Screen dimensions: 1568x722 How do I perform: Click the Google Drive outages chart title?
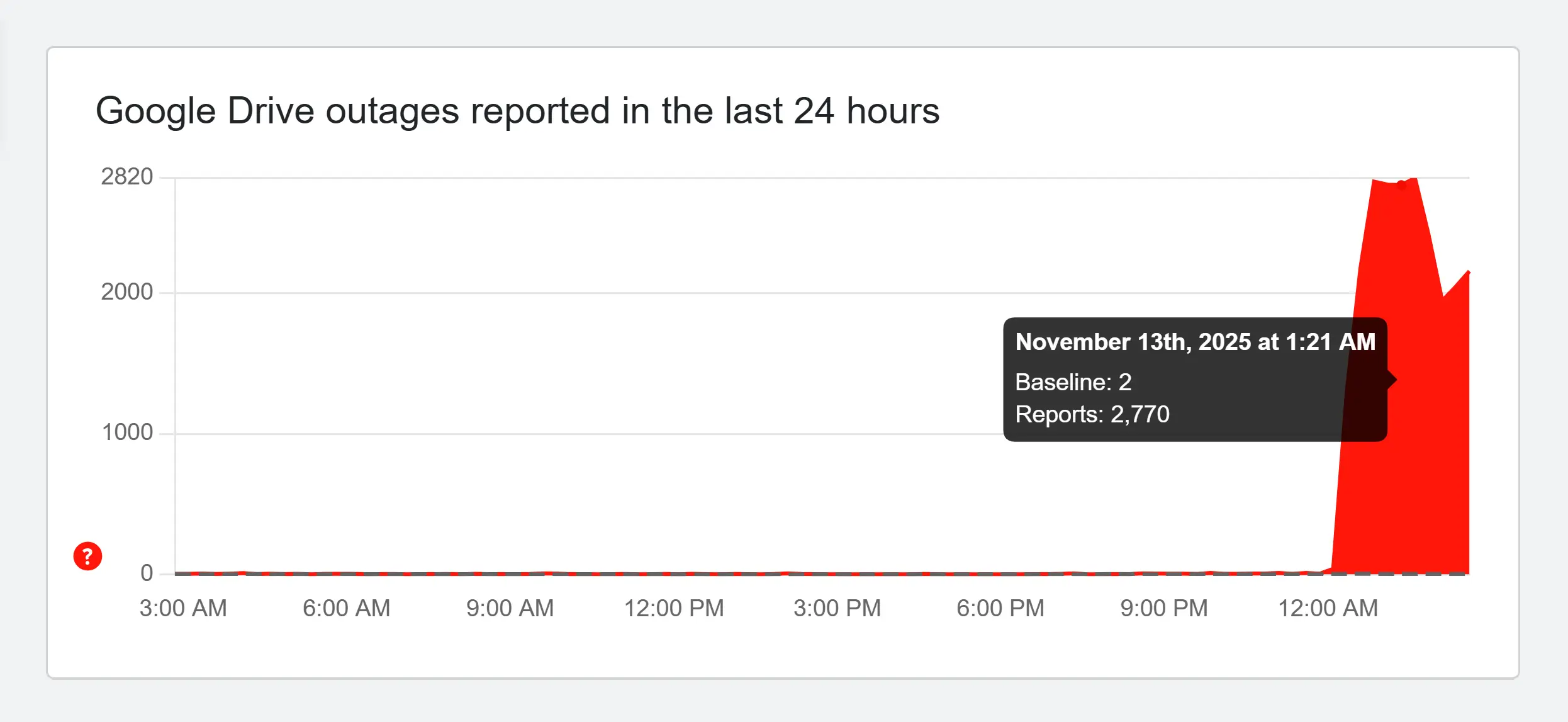point(517,111)
